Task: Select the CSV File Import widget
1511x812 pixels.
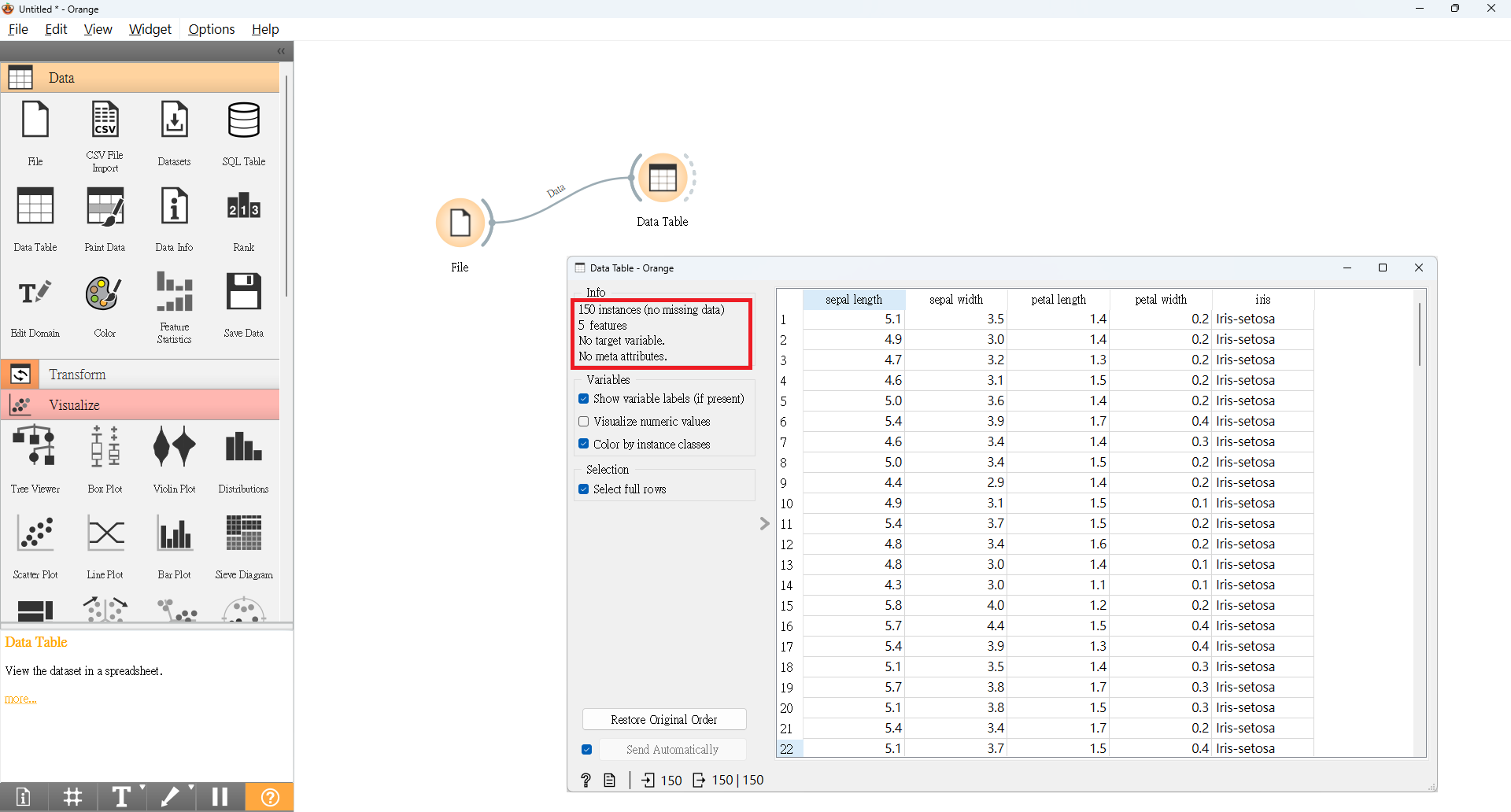Action: (105, 135)
